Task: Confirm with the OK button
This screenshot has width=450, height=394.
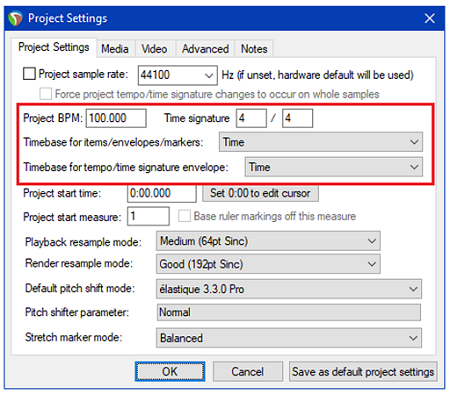Action: [170, 372]
